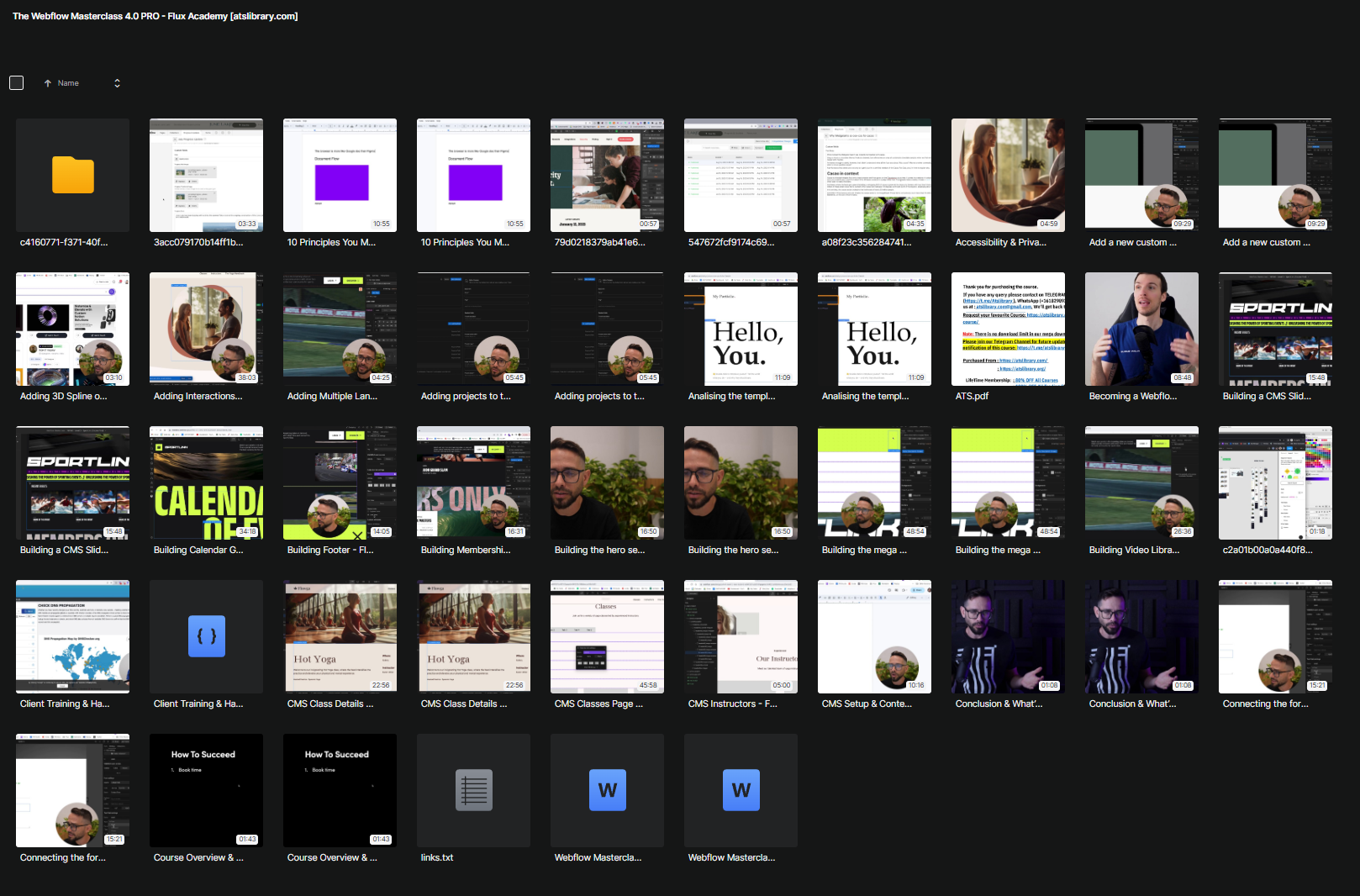Open the c2a01b00a0a440f8 video thumbnail
The height and width of the screenshot is (896, 1360).
(1275, 482)
